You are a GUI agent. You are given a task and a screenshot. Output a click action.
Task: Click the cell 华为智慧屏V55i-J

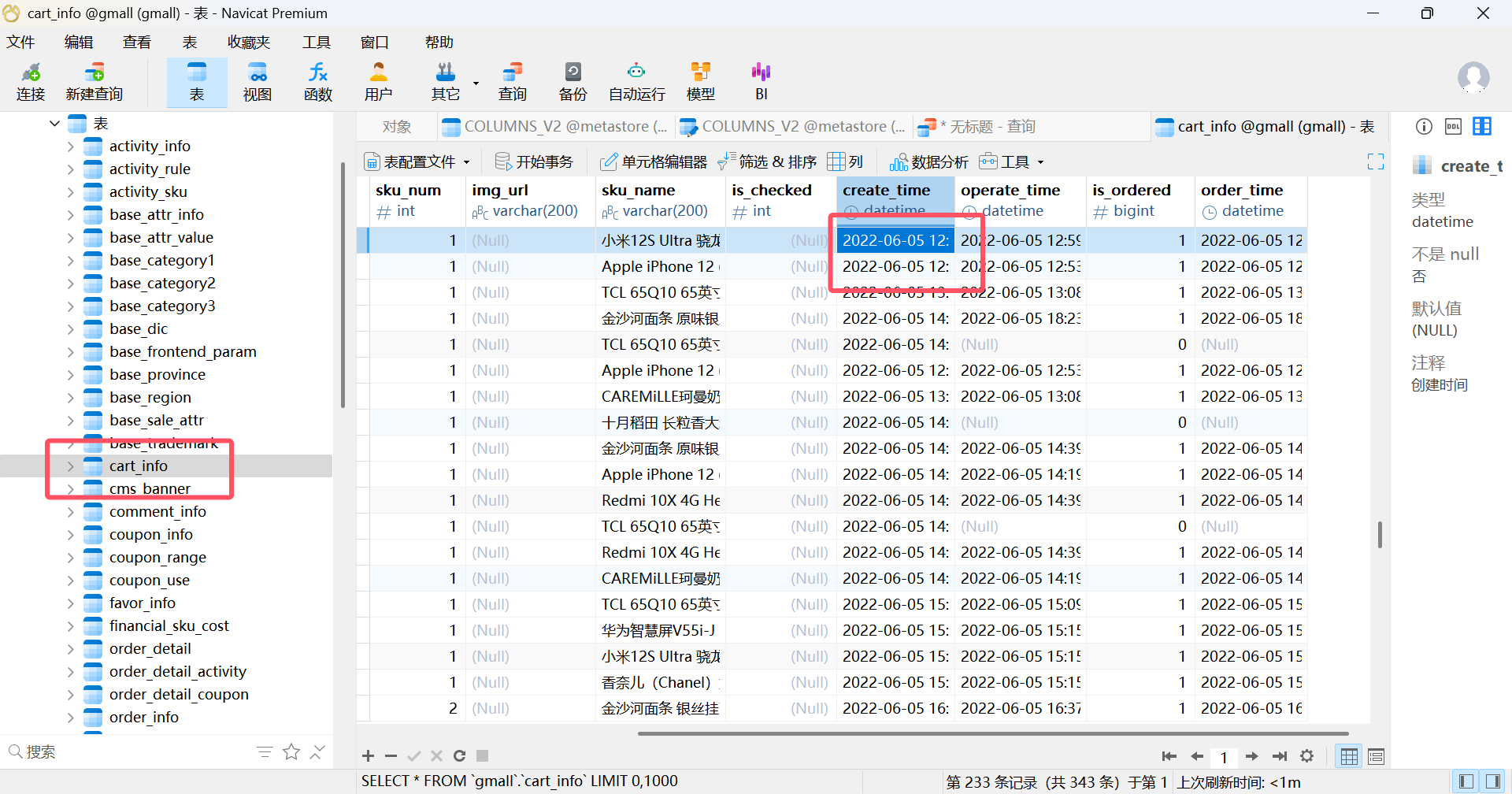tap(660, 630)
